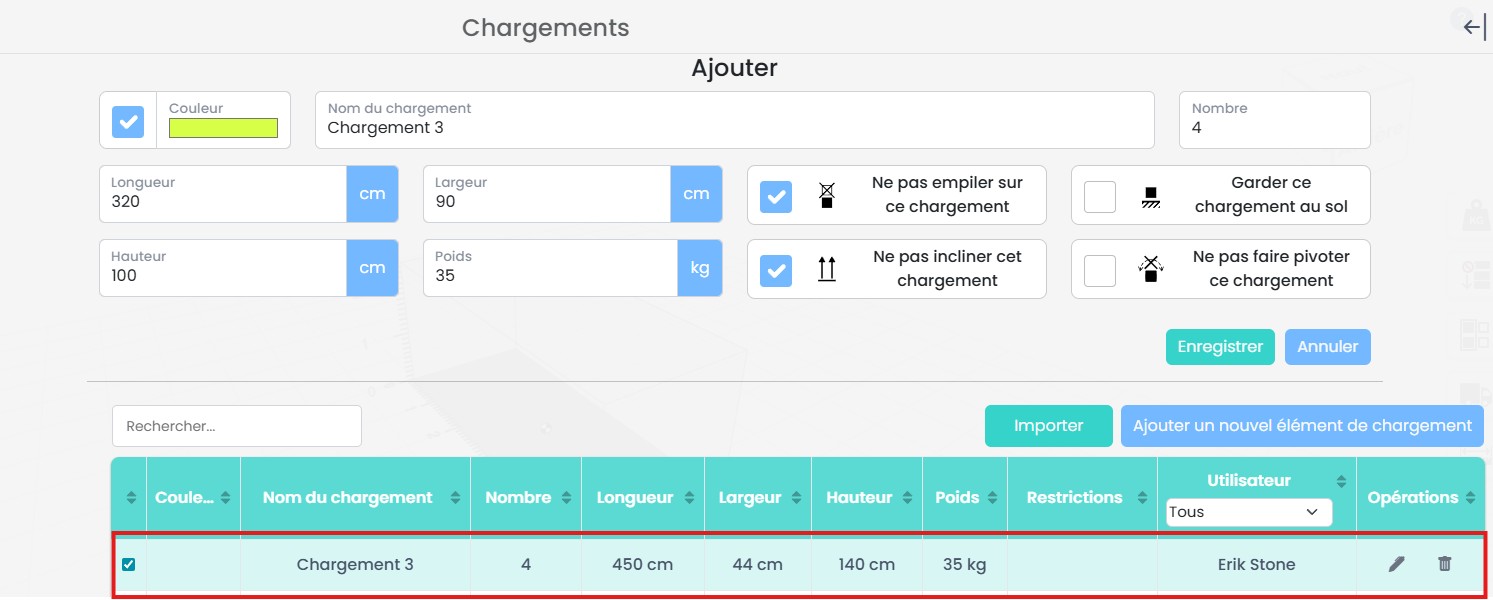Sort by Nombre column arrows
1493x600 pixels.
tap(567, 498)
